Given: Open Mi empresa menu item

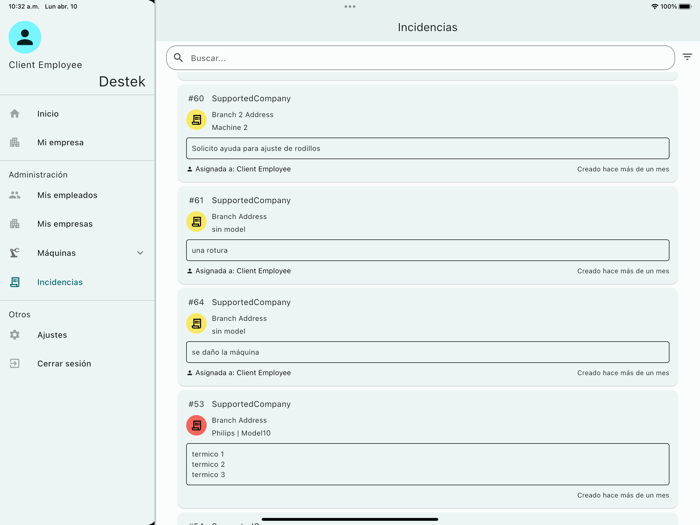Looking at the screenshot, I should coord(78,142).
